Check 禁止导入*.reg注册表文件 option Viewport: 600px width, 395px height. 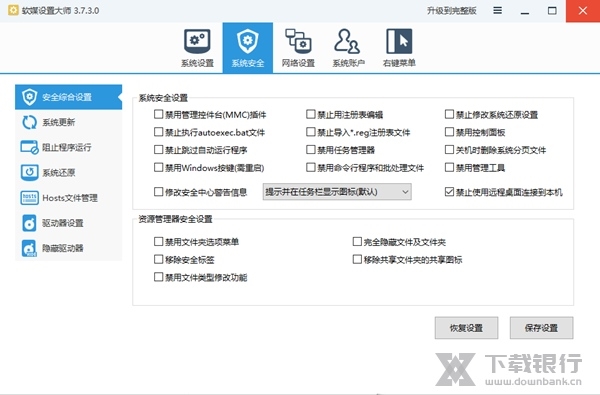click(311, 132)
